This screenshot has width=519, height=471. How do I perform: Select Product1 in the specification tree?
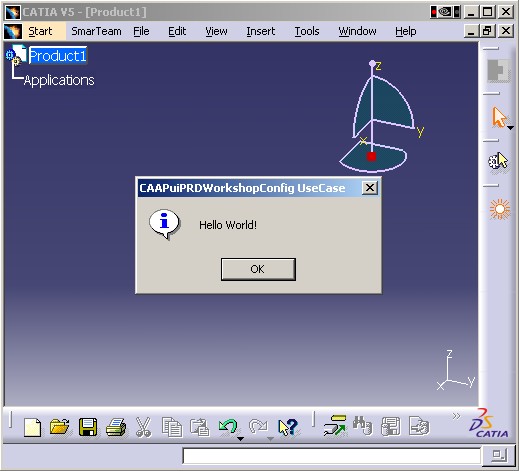point(58,56)
